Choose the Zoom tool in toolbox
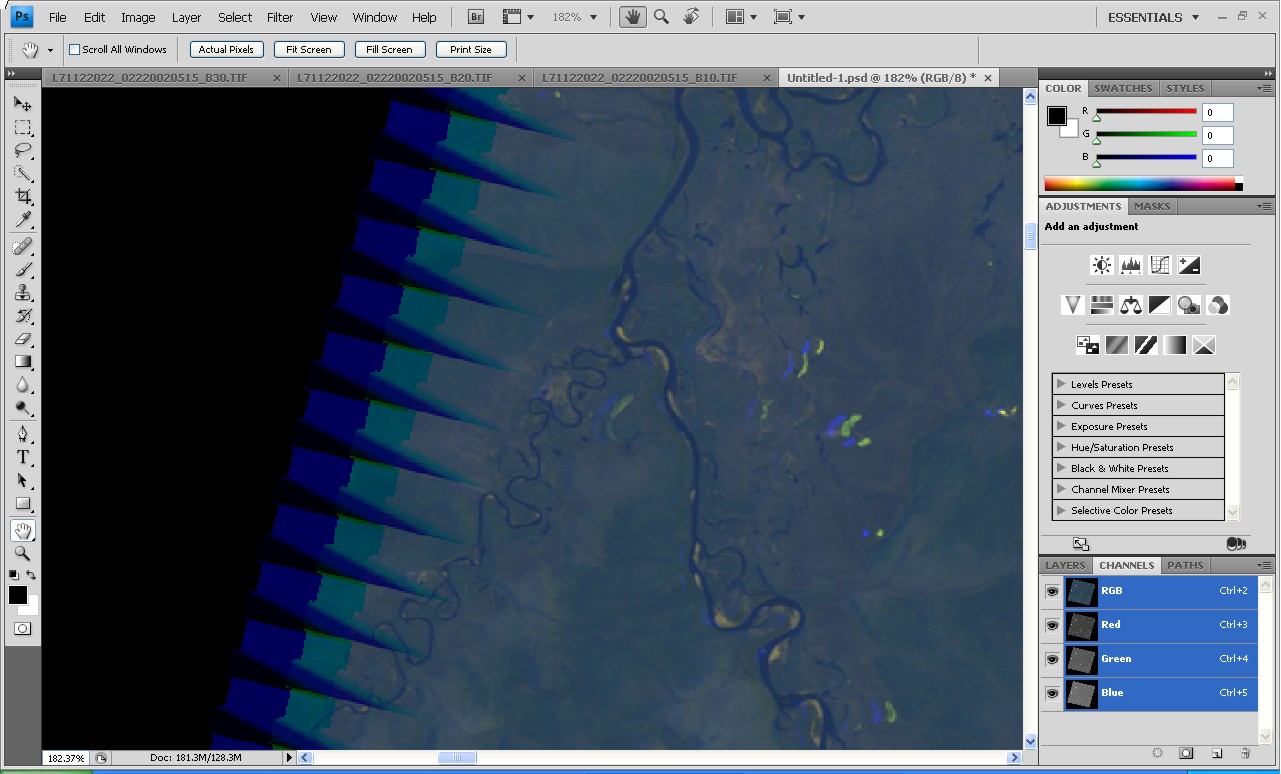Viewport: 1281px width, 774px height. coord(23,553)
